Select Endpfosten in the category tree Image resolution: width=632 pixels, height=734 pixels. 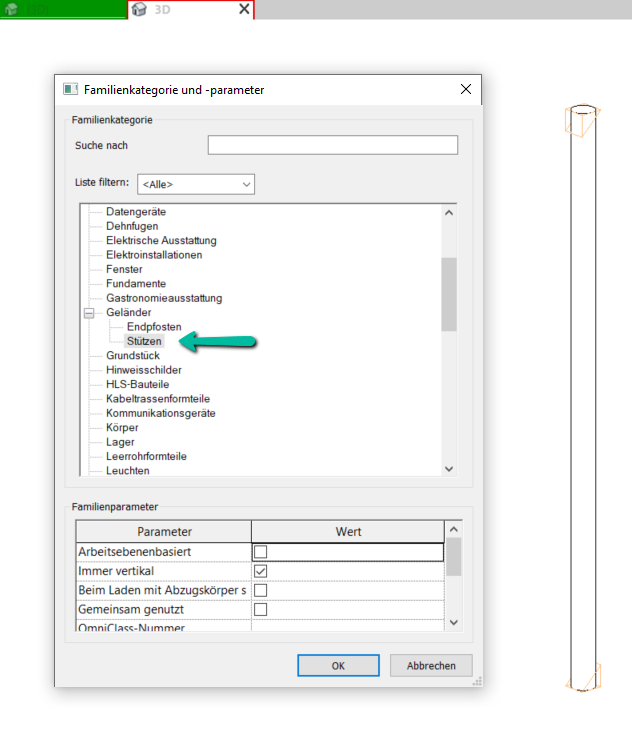pyautogui.click(x=154, y=327)
